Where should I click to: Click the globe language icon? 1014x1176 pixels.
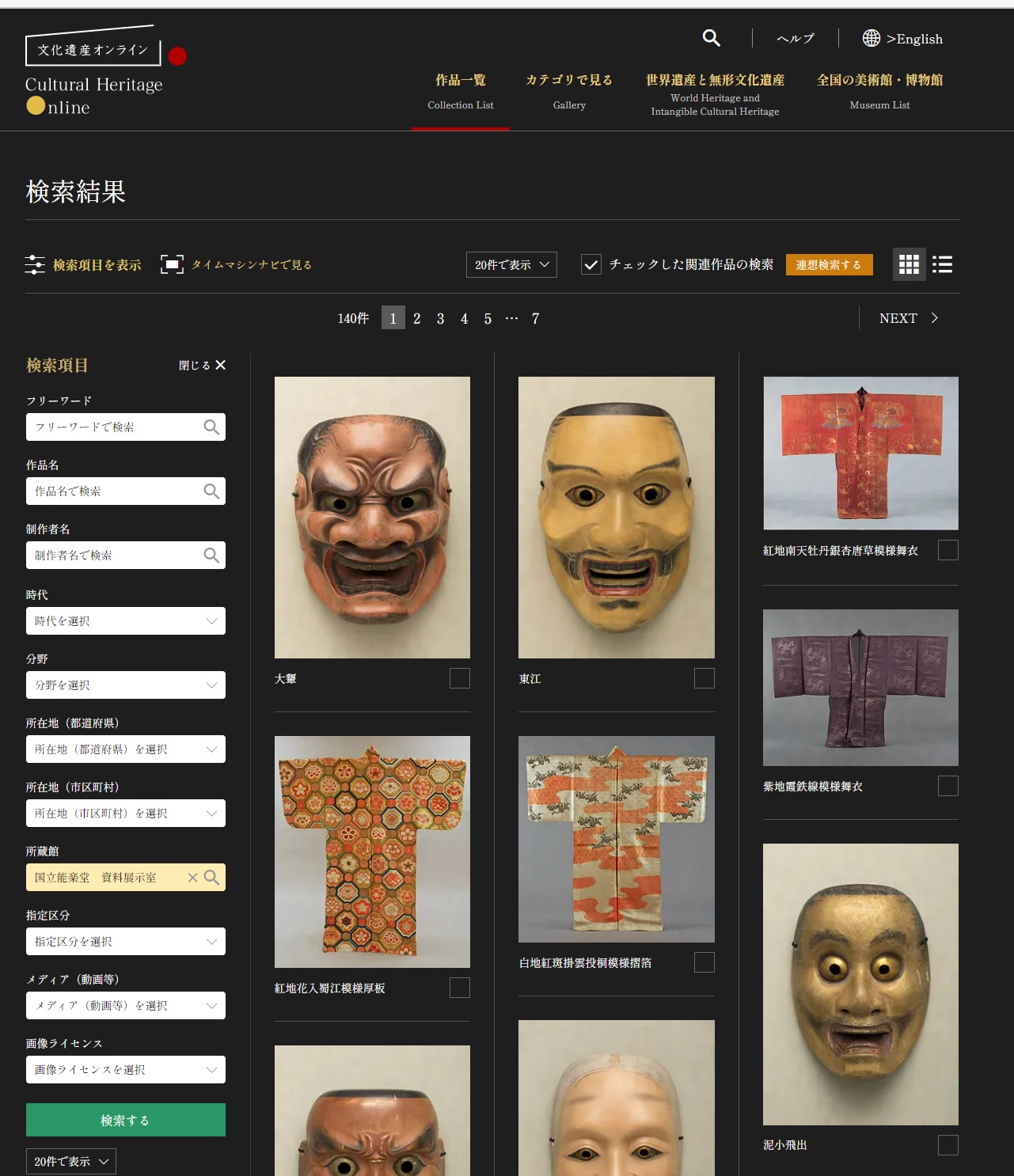coord(871,38)
